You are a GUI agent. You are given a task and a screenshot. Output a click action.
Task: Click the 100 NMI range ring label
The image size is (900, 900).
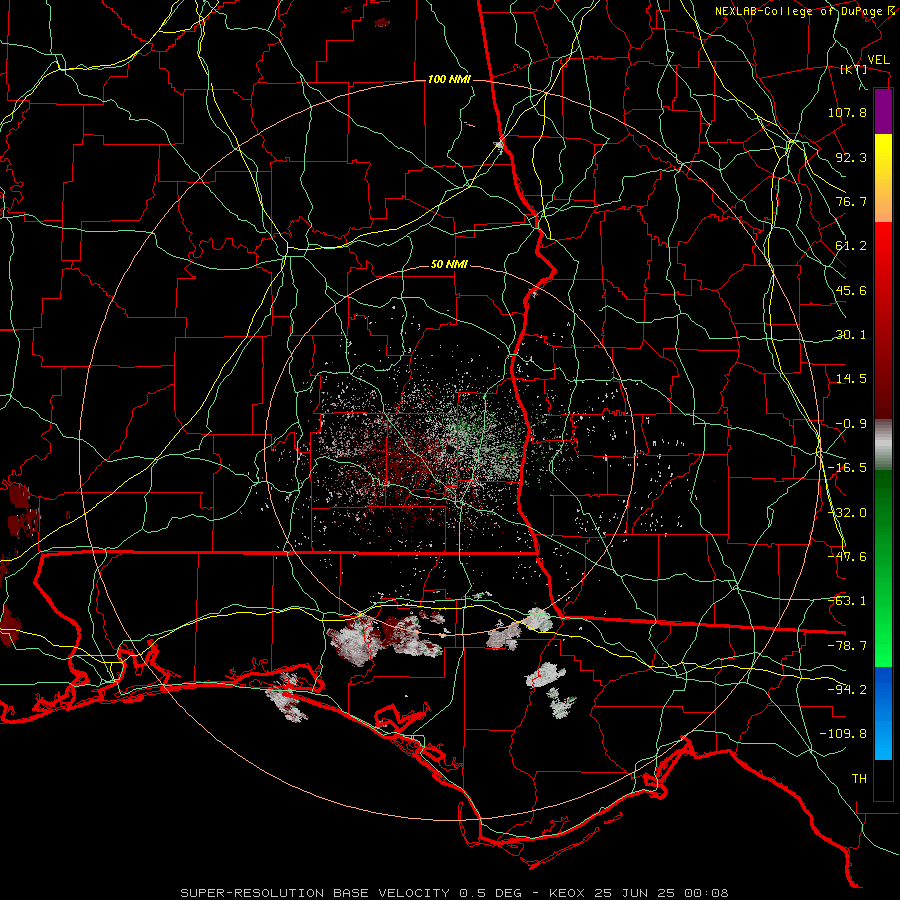point(449,79)
